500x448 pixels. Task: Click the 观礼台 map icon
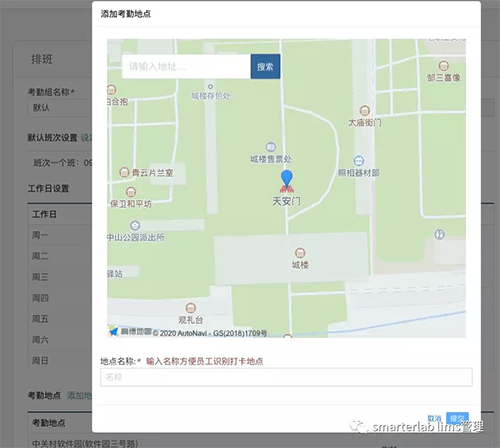(190, 307)
